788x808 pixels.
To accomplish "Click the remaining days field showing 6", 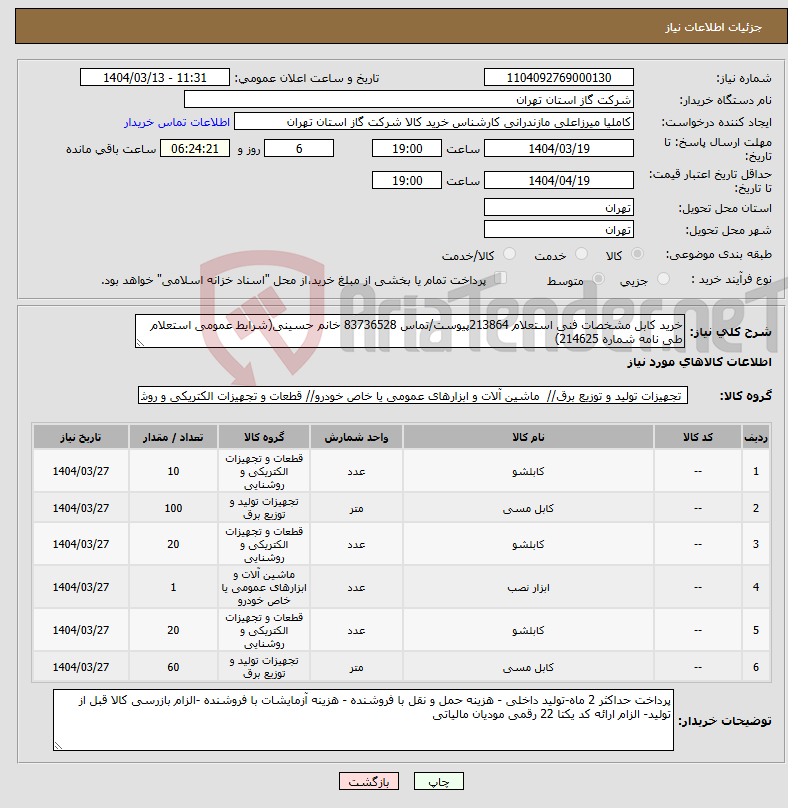I will [x=299, y=149].
